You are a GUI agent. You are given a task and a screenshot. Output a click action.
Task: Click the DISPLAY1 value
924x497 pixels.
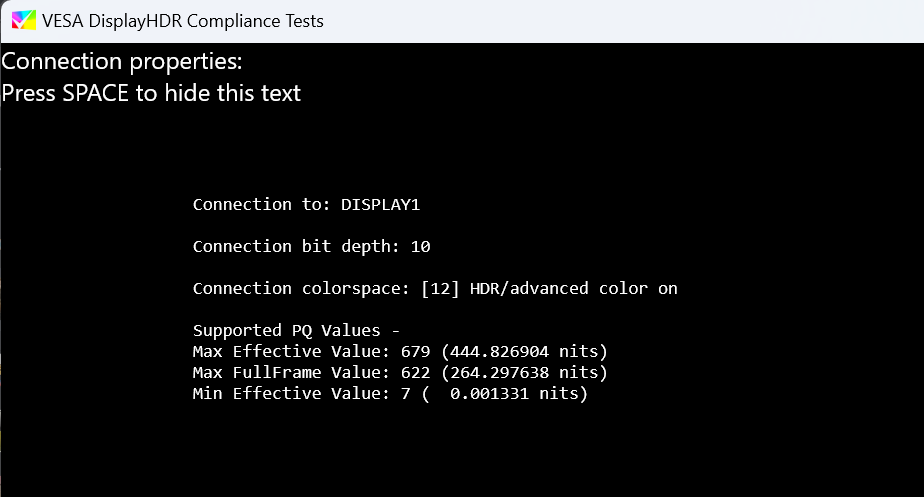[x=381, y=204]
